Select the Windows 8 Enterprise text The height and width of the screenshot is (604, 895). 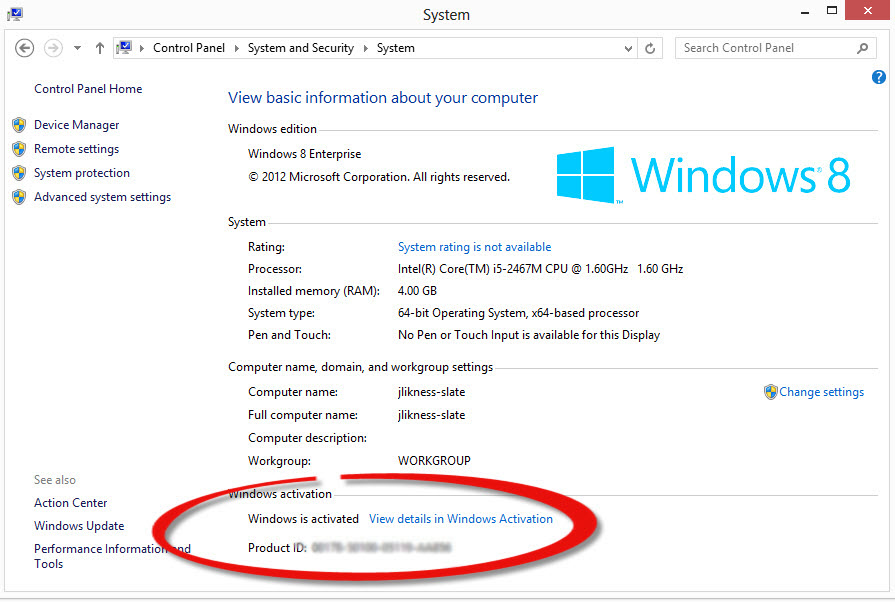pyautogui.click(x=304, y=154)
